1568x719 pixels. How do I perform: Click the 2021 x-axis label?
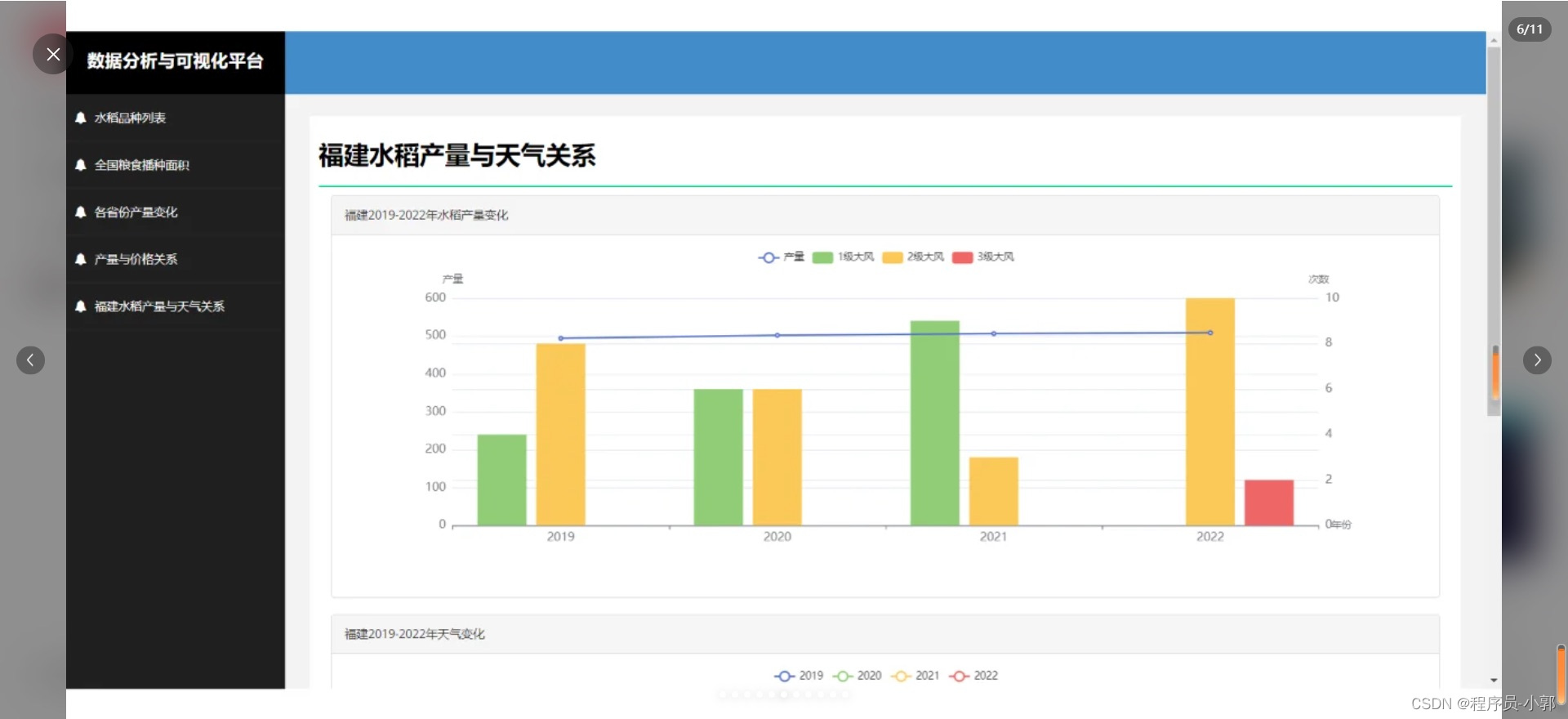pos(994,537)
